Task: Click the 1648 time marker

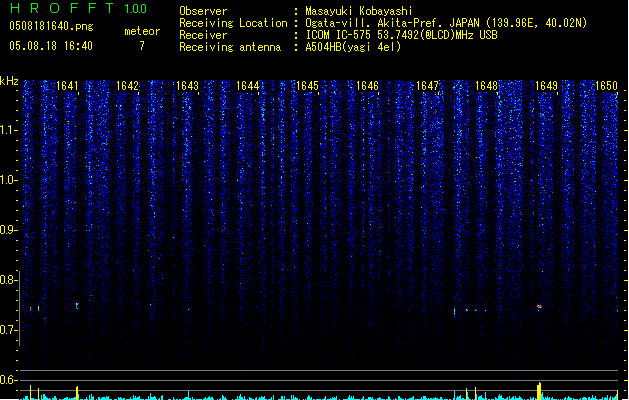Action: click(x=487, y=86)
